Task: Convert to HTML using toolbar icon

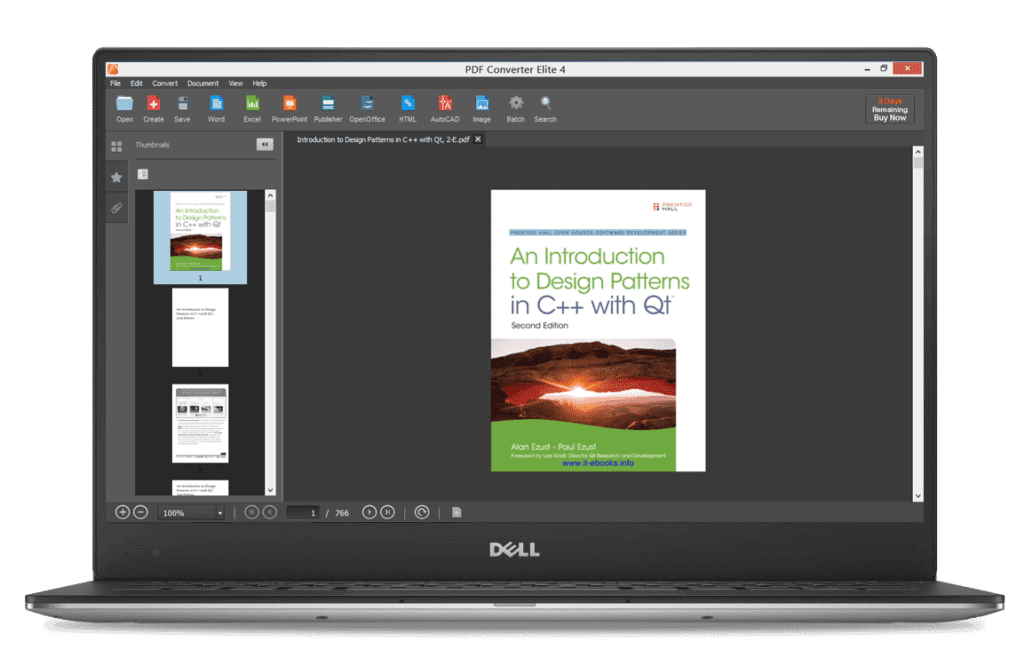Action: [x=408, y=103]
